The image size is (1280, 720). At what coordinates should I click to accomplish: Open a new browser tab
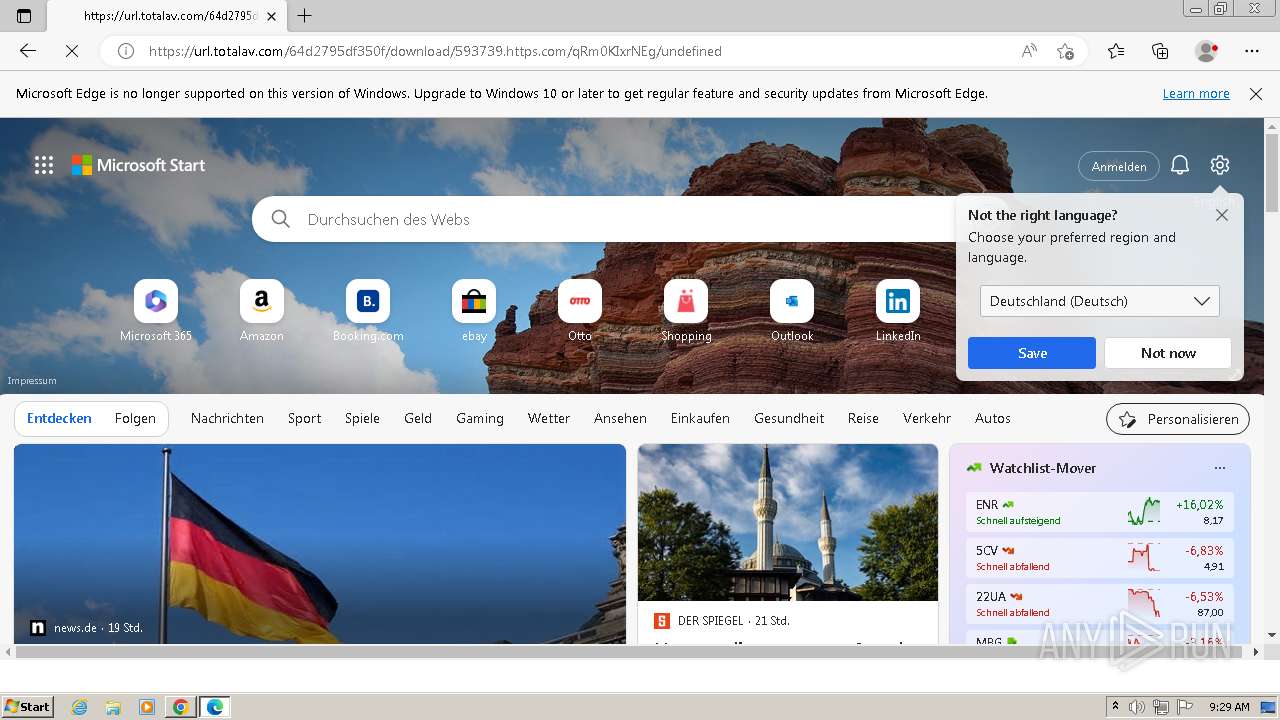(305, 16)
